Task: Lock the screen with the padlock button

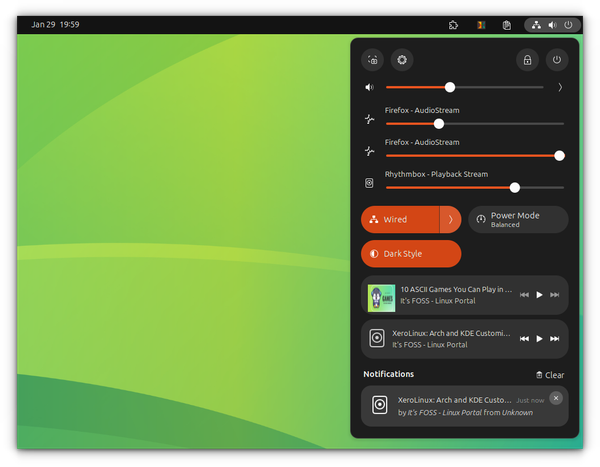Action: (x=527, y=60)
